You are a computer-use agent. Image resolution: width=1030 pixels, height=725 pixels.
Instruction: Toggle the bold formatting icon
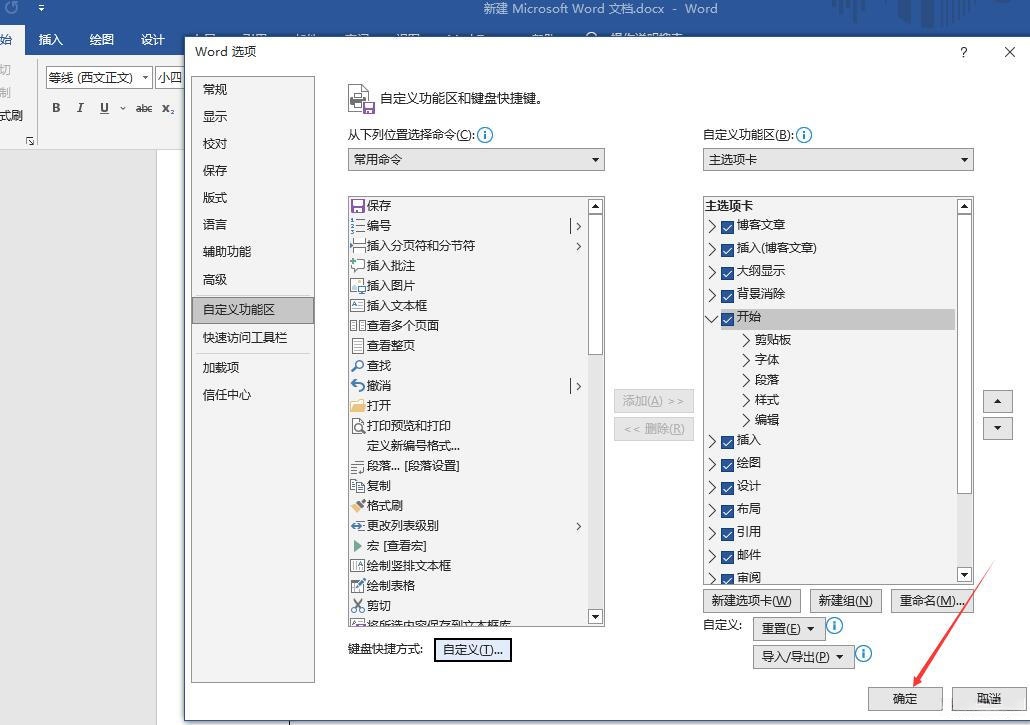pos(56,108)
